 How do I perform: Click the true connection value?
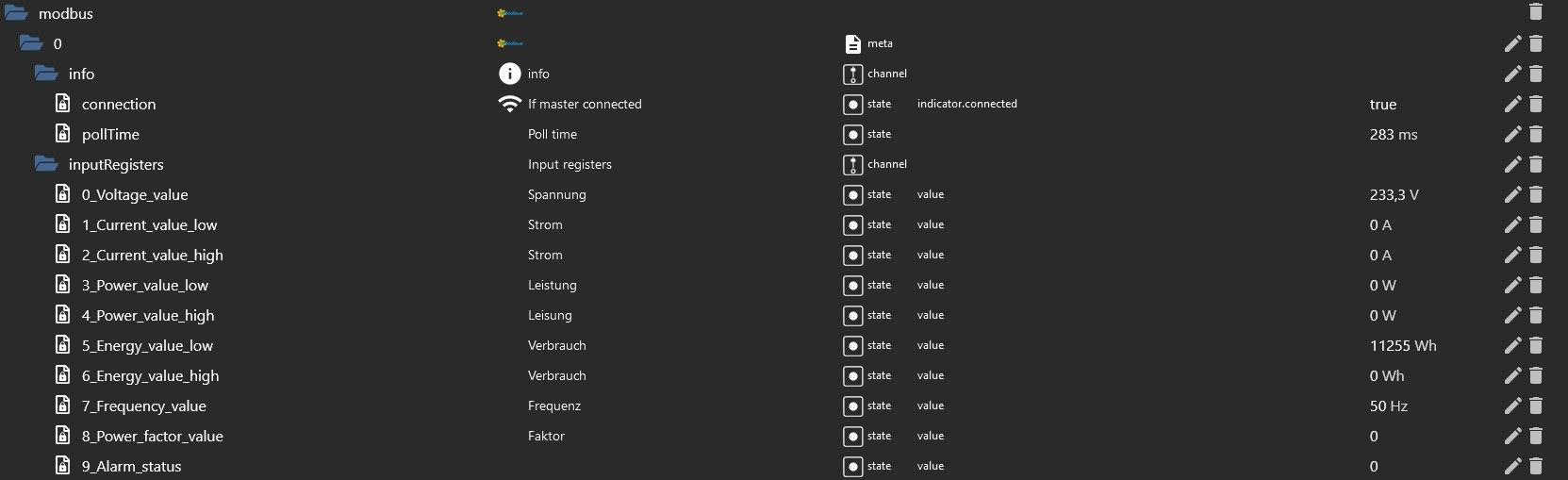(x=1382, y=104)
